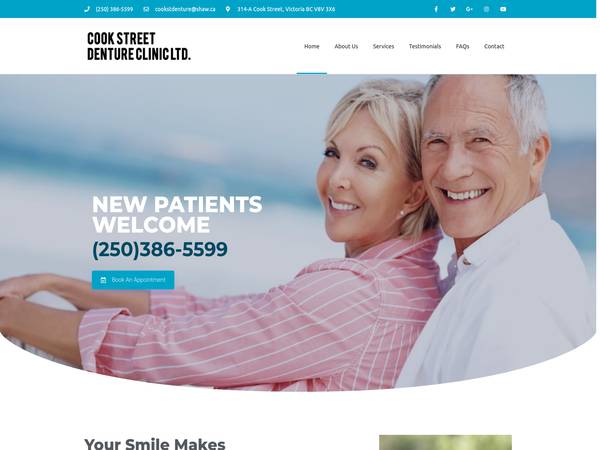Click the 314-A Cook Street address link

286,9
